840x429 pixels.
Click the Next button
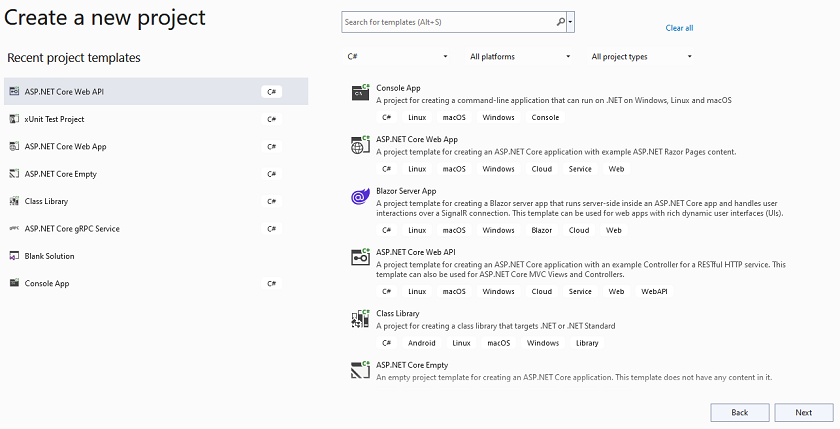[x=804, y=412]
